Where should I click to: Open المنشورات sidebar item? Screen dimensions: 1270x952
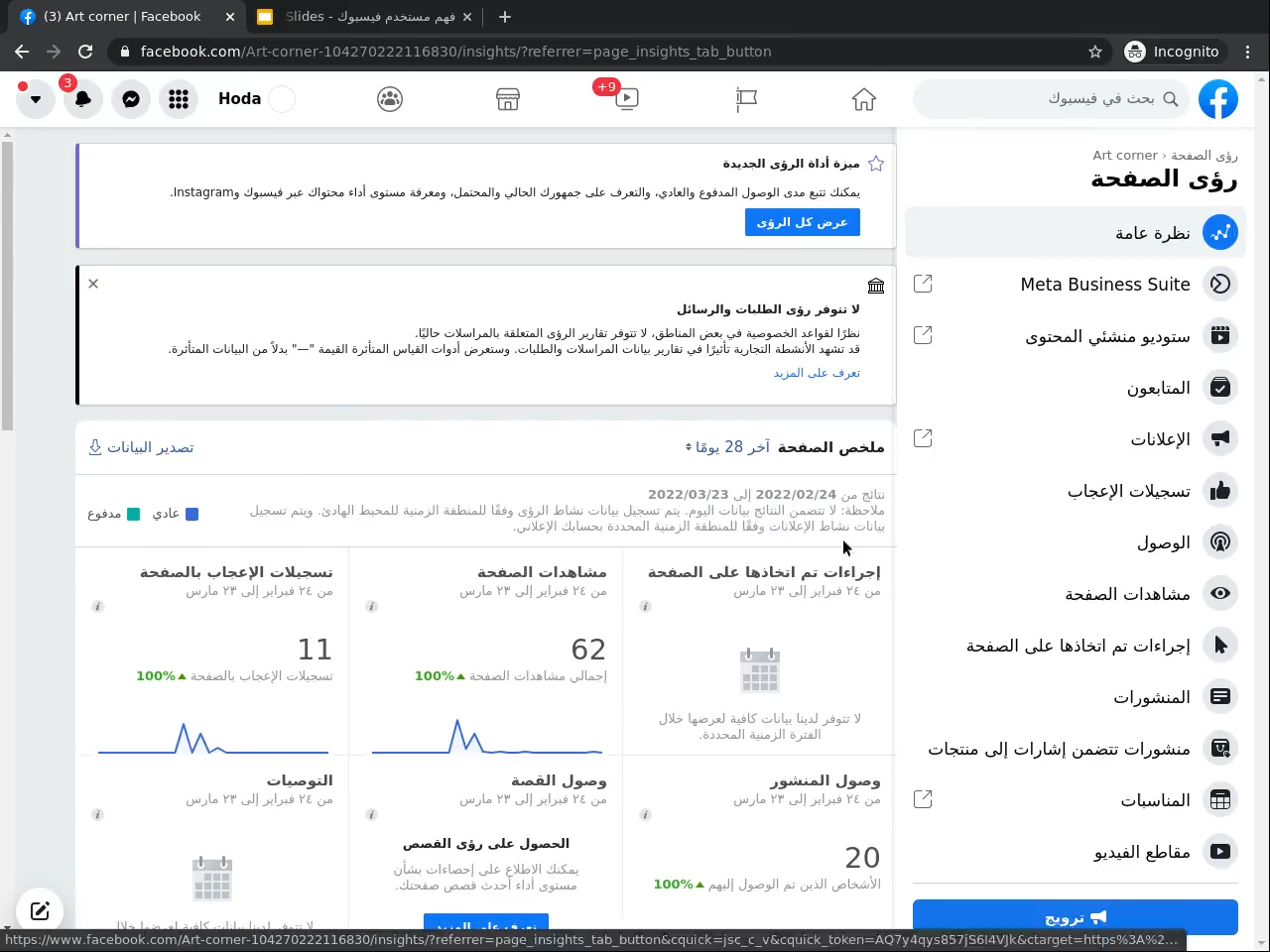(x=1076, y=697)
